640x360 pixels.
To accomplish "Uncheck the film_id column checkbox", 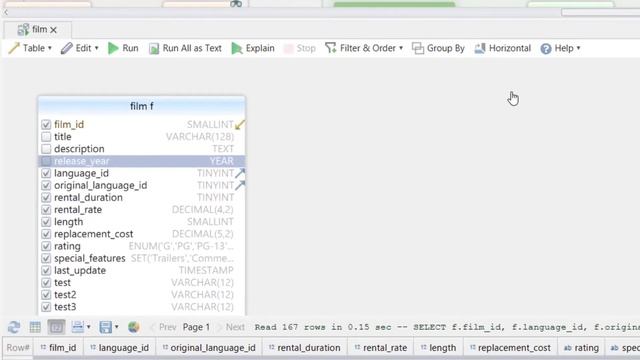I will 46,124.
